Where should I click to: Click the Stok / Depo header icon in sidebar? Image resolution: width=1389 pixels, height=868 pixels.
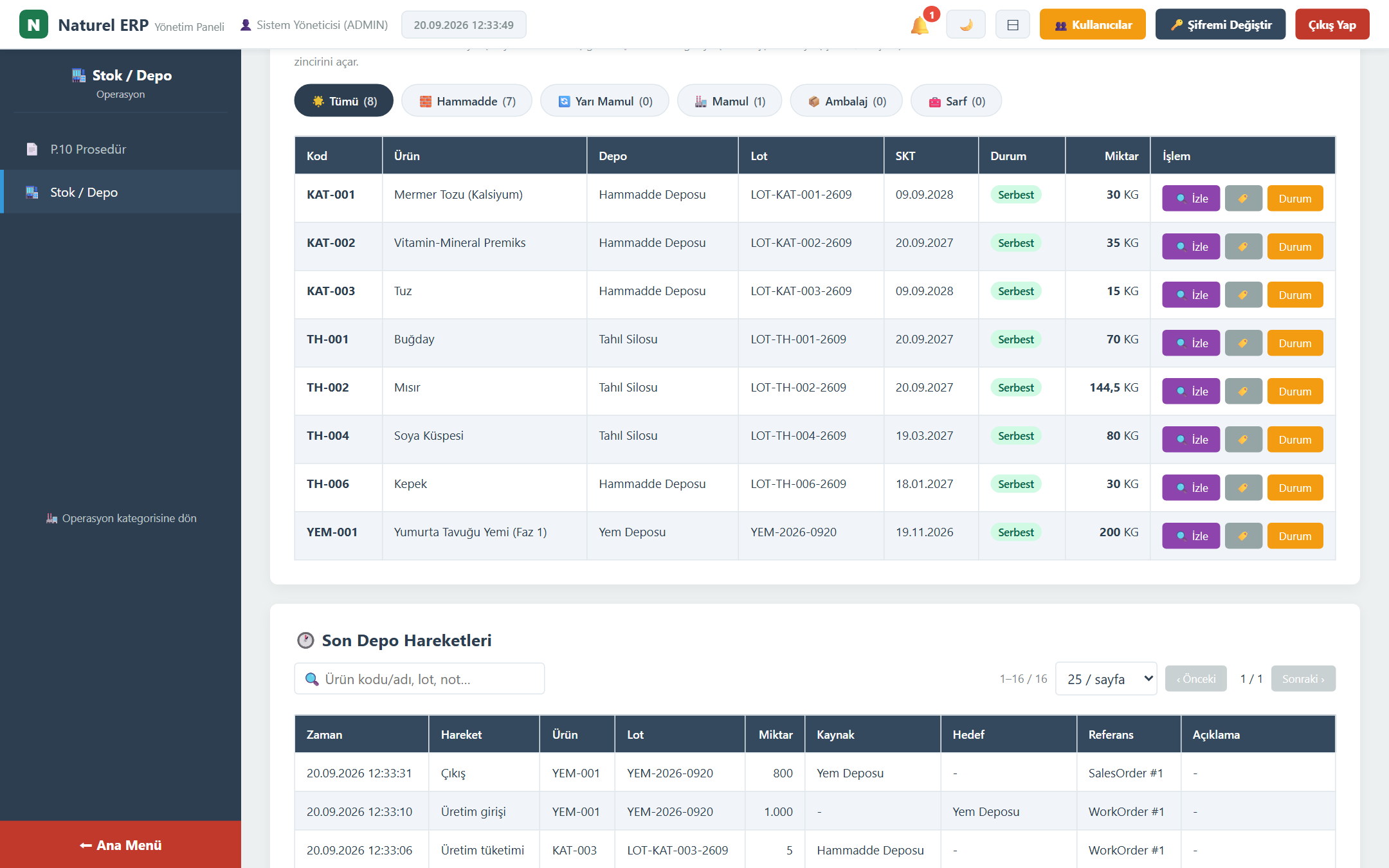(x=78, y=75)
